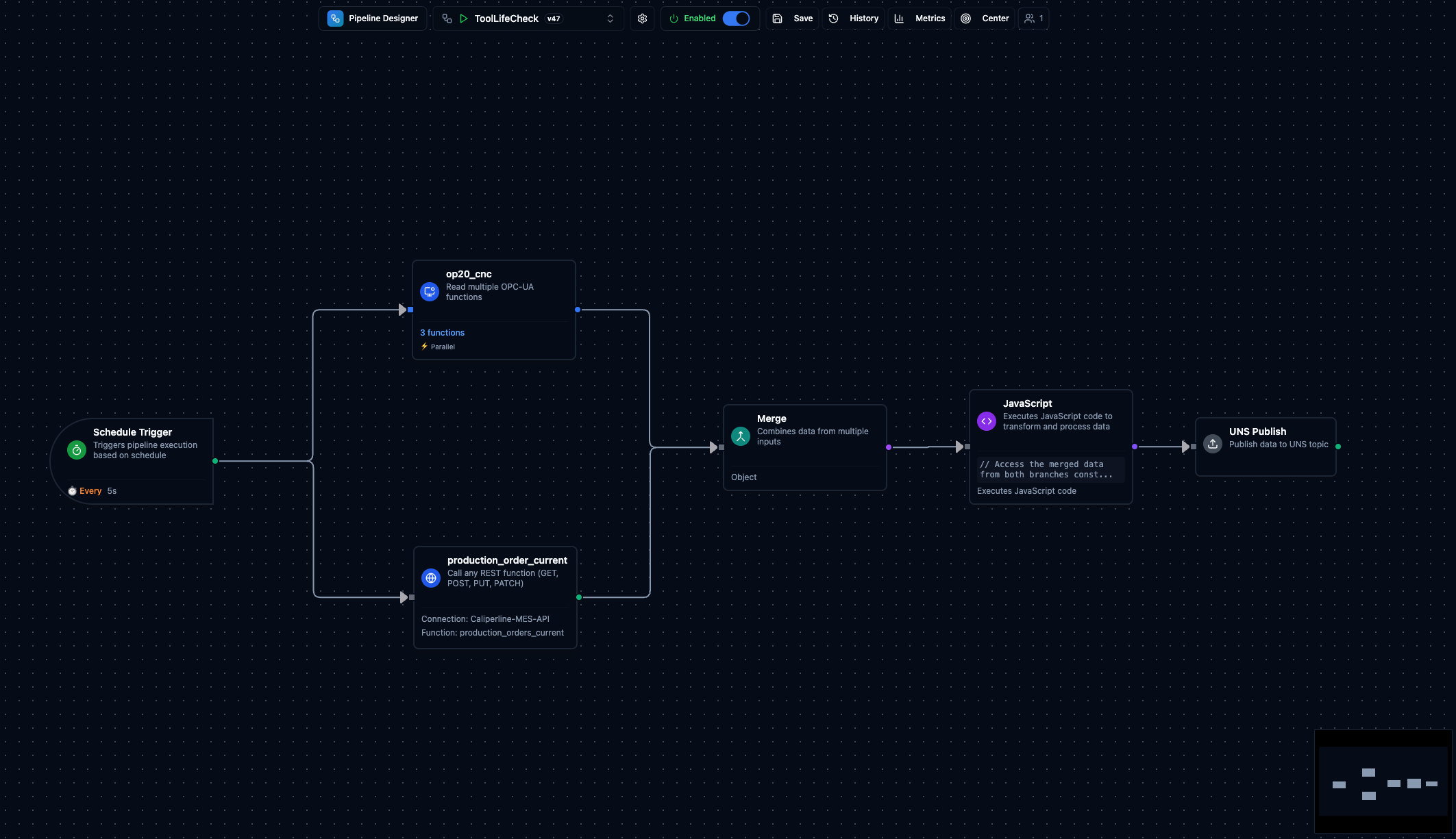
Task: Click the UNS Publish upload icon
Action: click(1213, 444)
